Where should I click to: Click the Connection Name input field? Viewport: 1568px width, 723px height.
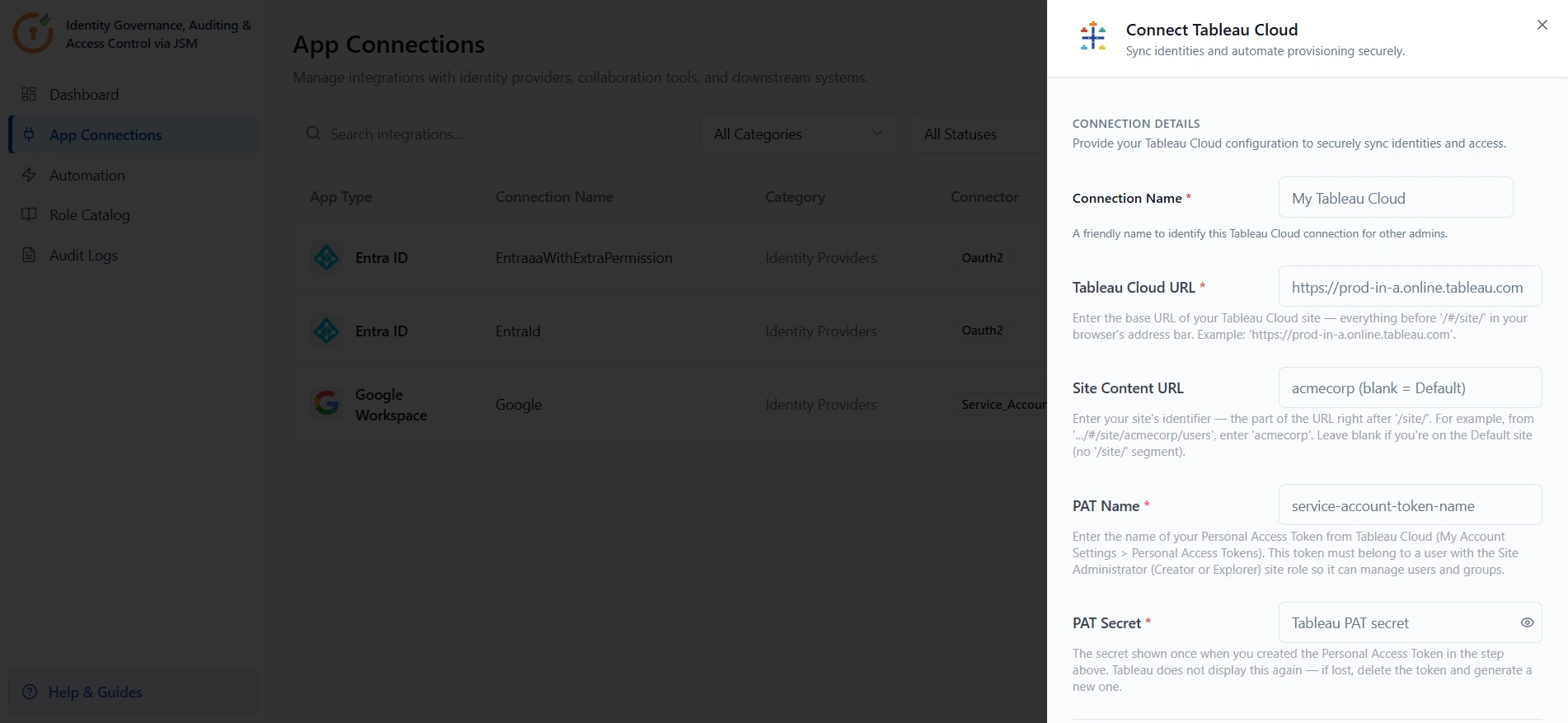click(1396, 198)
